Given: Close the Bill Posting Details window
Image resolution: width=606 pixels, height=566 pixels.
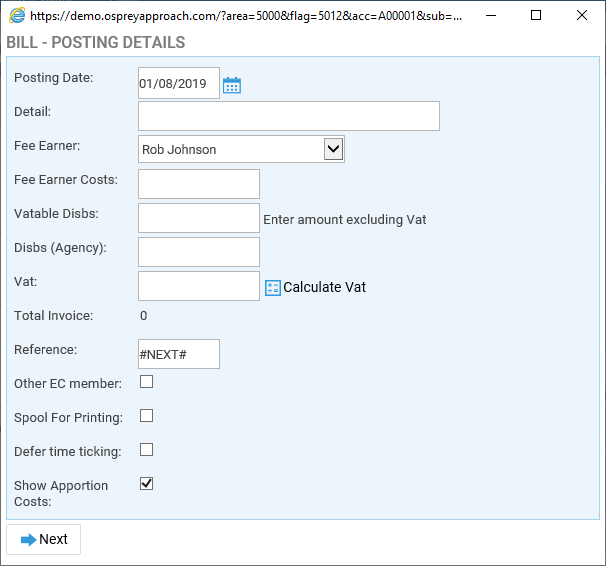Looking at the screenshot, I should [582, 15].
